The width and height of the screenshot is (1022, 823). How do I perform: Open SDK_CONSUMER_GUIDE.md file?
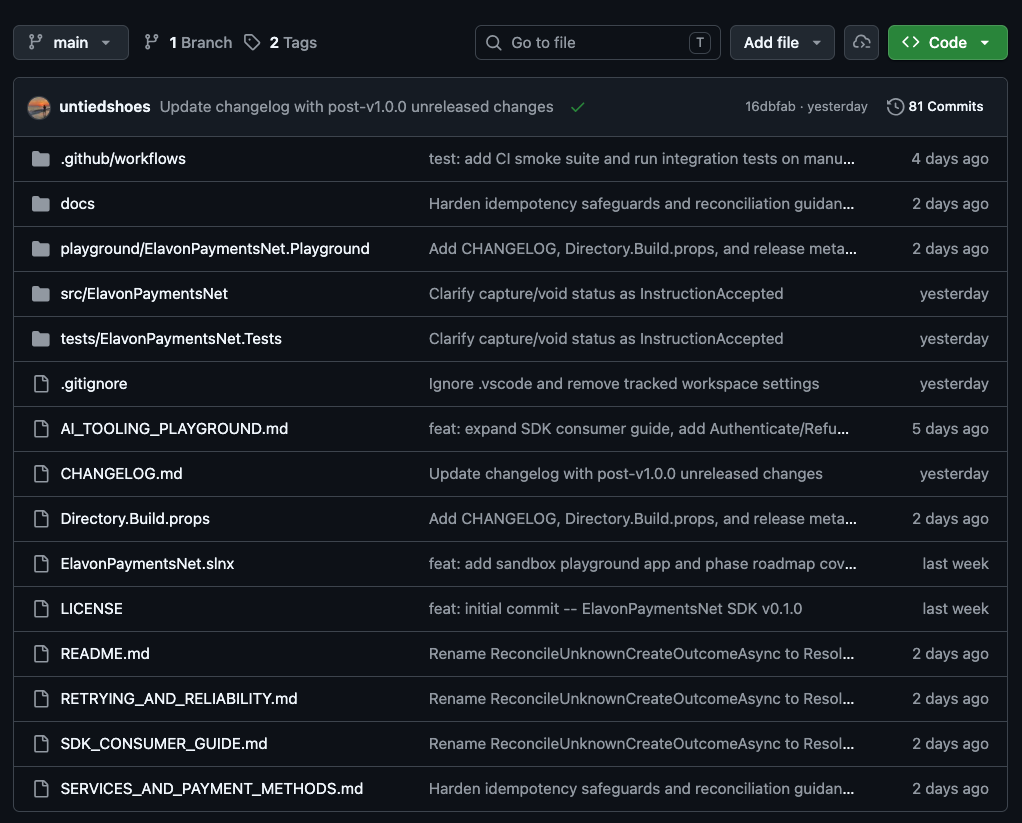point(164,743)
